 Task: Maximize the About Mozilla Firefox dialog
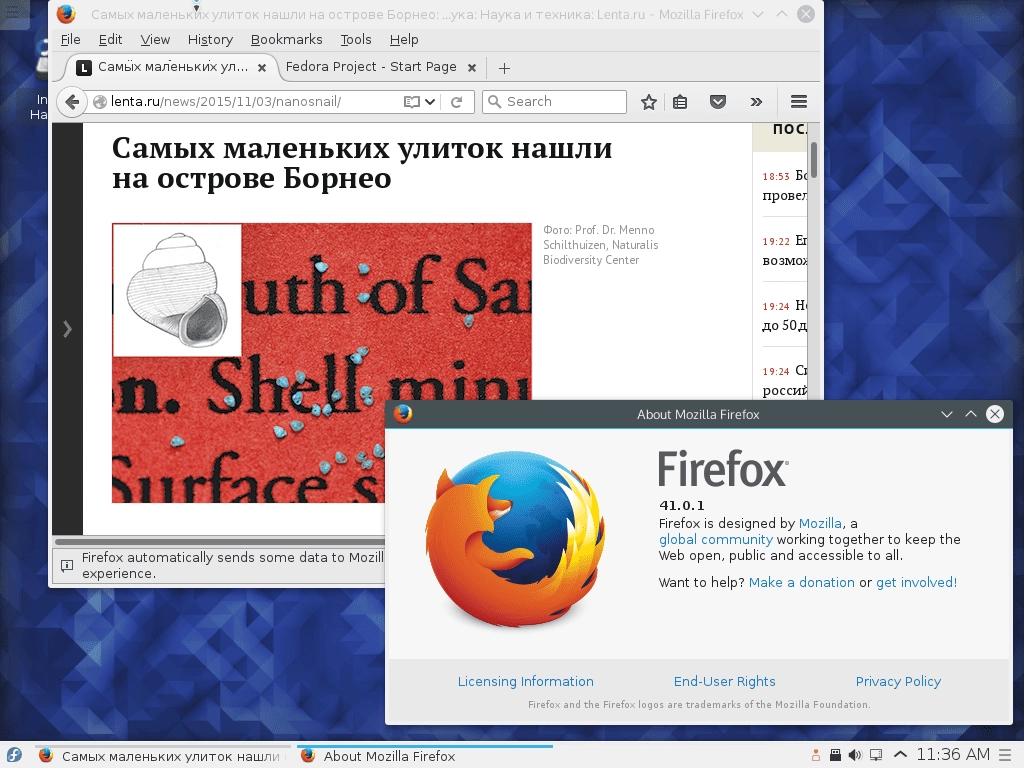click(971, 414)
